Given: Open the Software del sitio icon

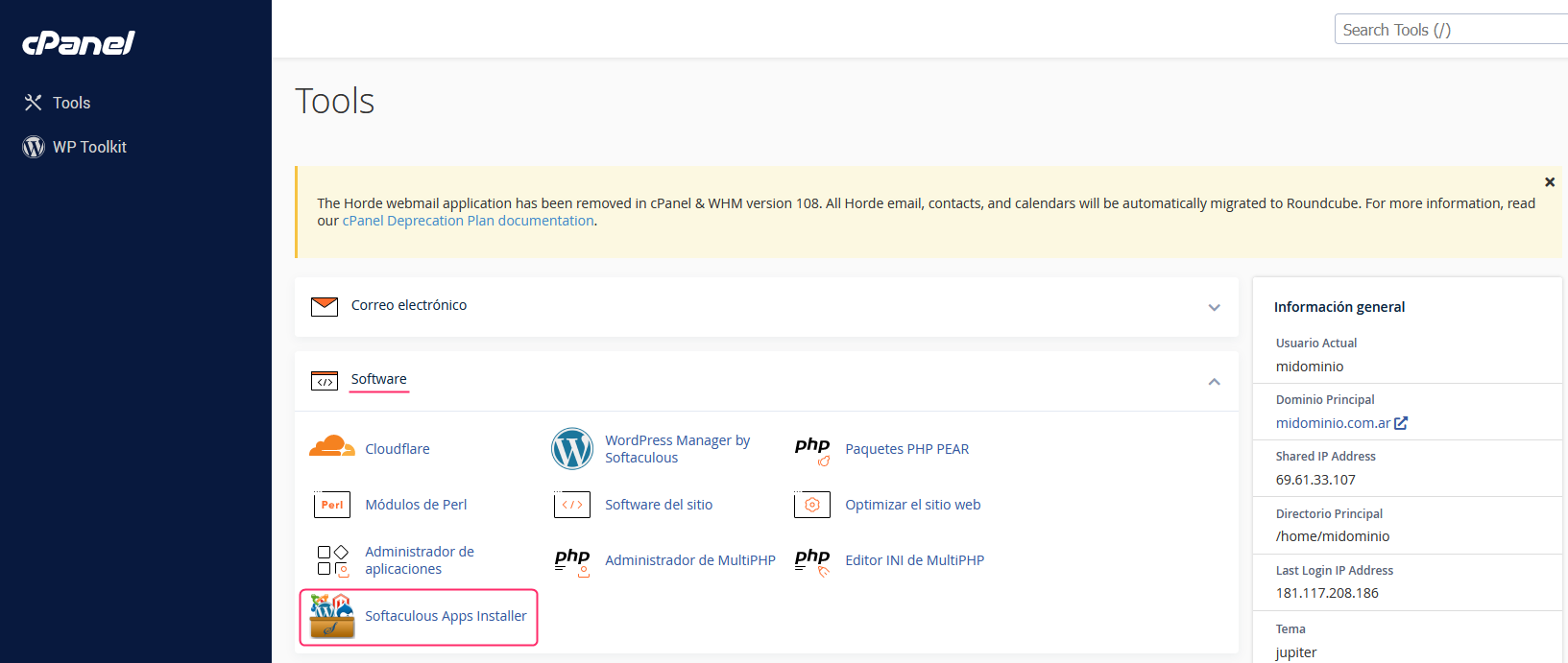Looking at the screenshot, I should pos(572,505).
